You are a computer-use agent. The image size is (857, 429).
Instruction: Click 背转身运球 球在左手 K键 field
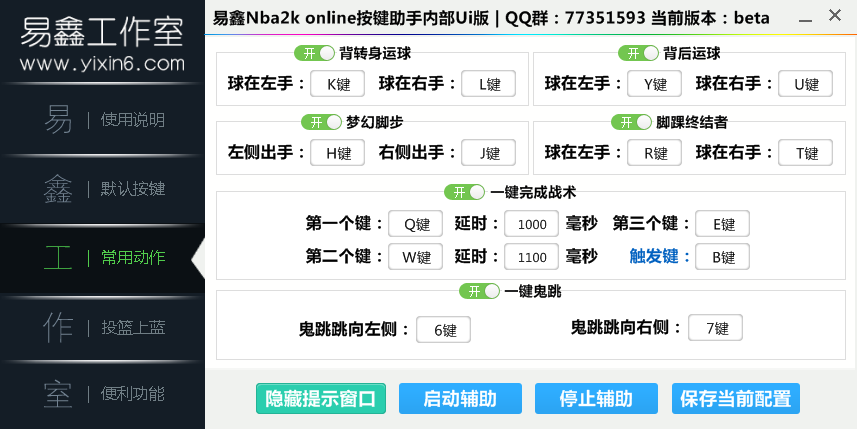tap(337, 84)
